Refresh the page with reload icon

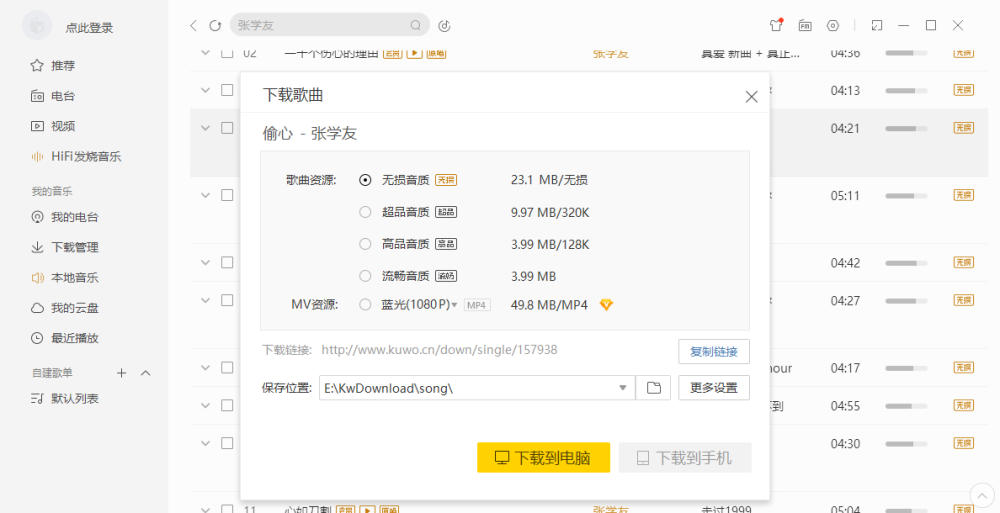[x=215, y=26]
